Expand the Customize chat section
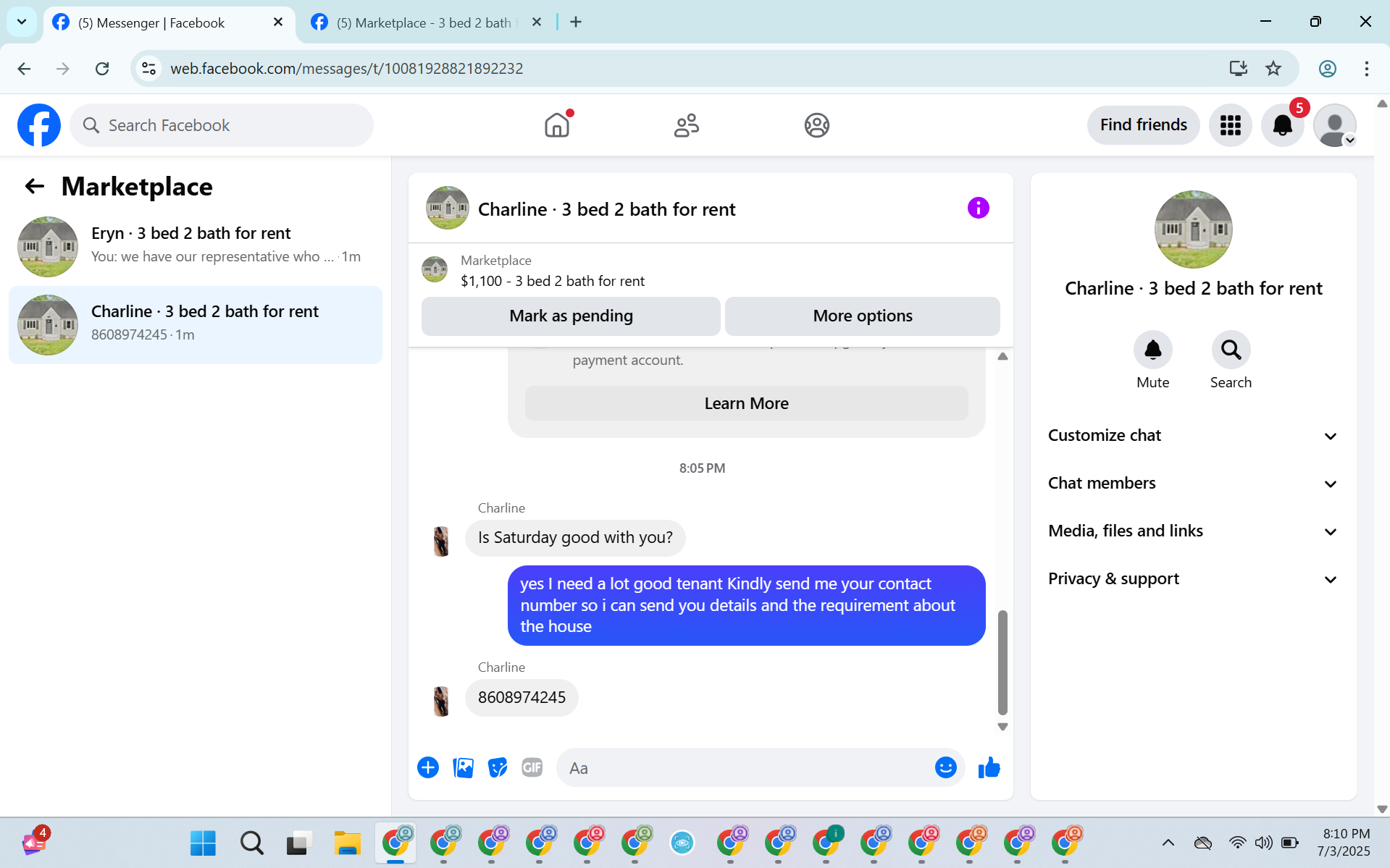This screenshot has width=1390, height=868. tap(1192, 435)
